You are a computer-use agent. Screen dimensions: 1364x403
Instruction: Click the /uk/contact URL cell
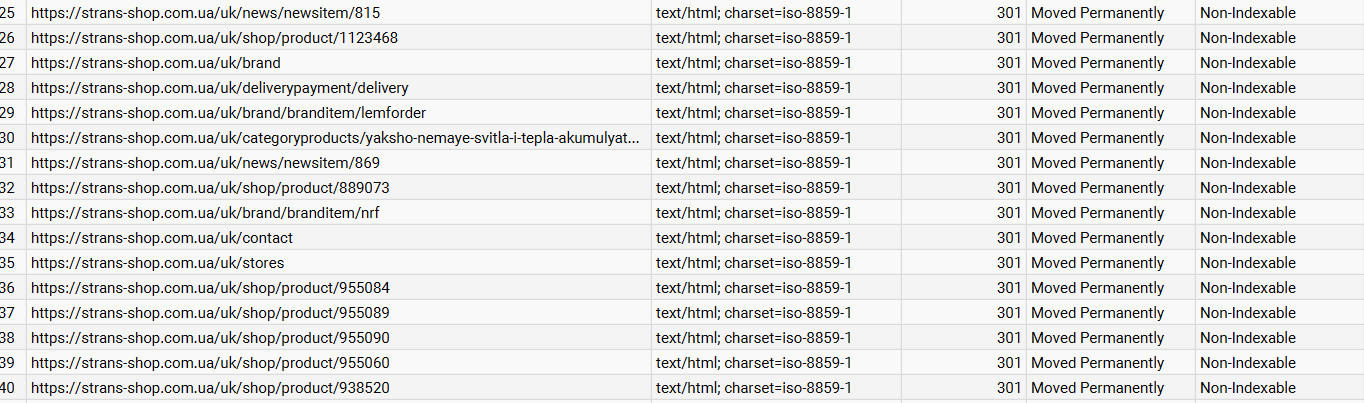tap(162, 238)
